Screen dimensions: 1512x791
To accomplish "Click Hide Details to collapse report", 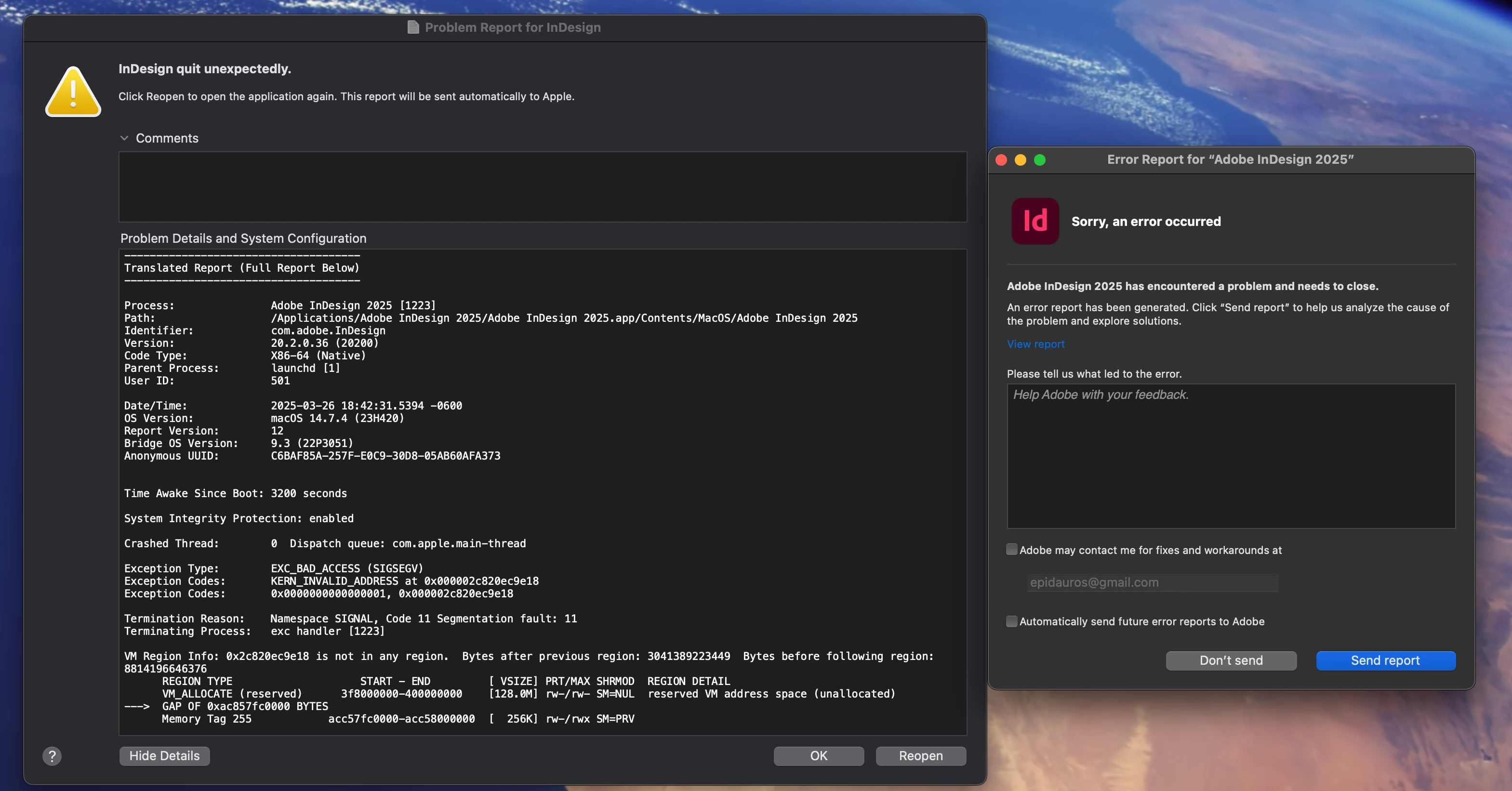I will click(164, 756).
